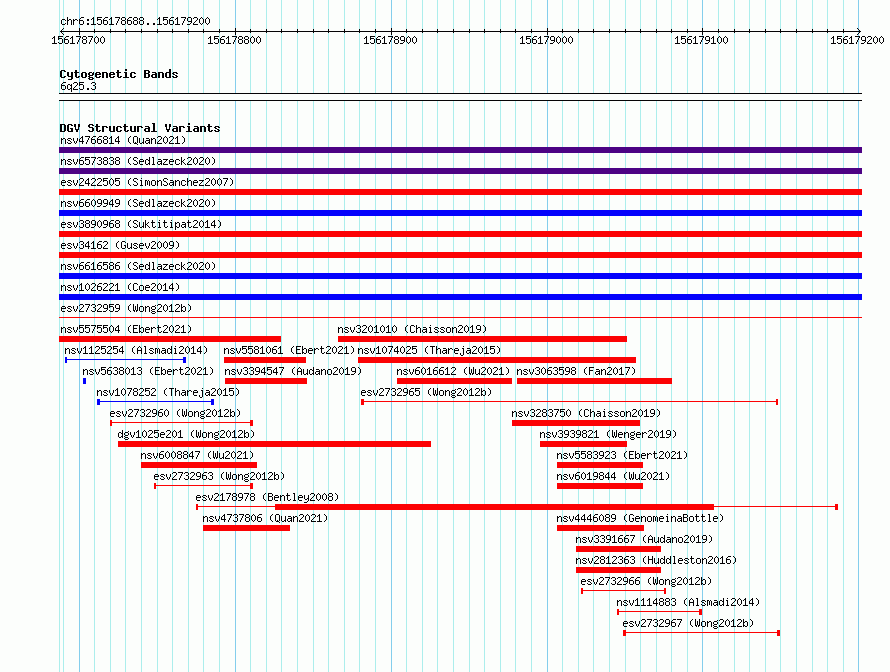This screenshot has width=890, height=672.
Task: Click the blue bar of nsv1026221
Action: (x=460, y=297)
